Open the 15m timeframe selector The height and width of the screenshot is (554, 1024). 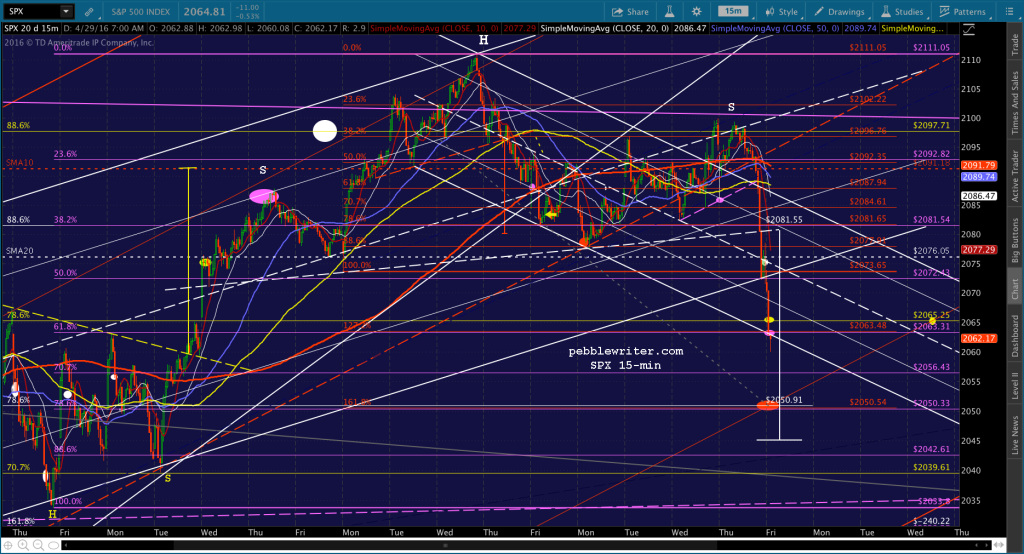point(733,11)
